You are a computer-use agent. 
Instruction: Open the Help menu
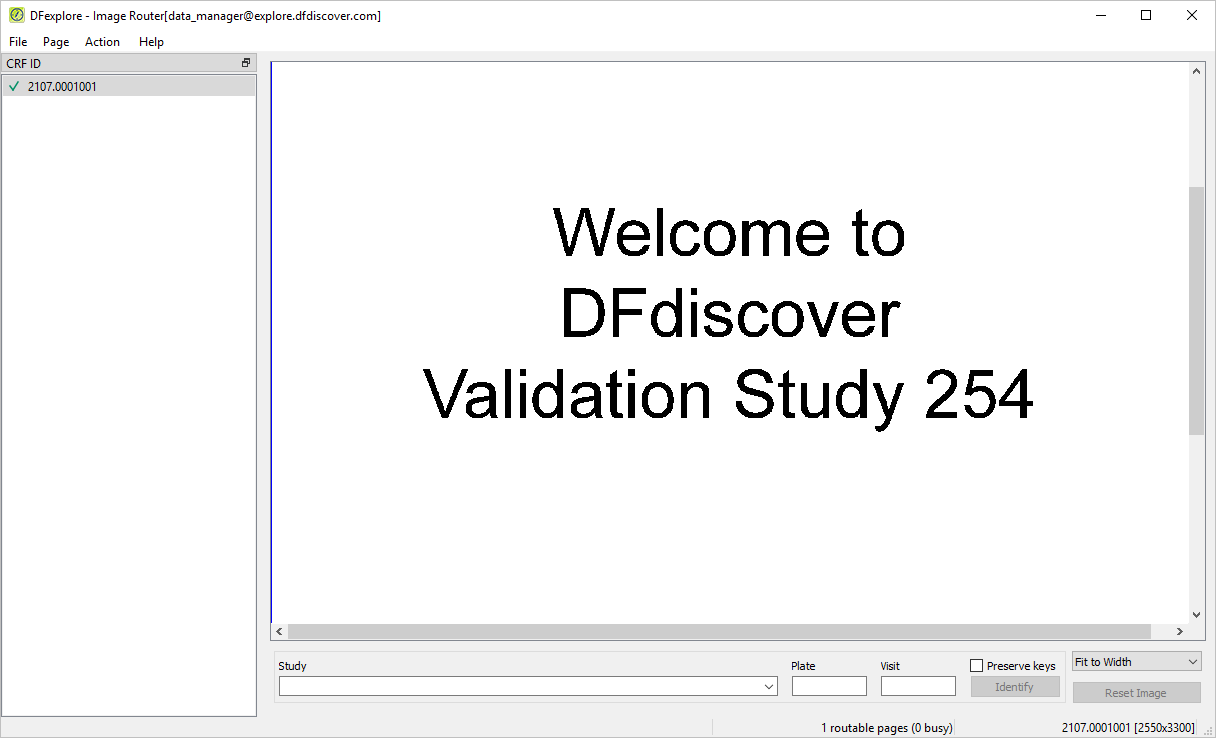(x=151, y=42)
